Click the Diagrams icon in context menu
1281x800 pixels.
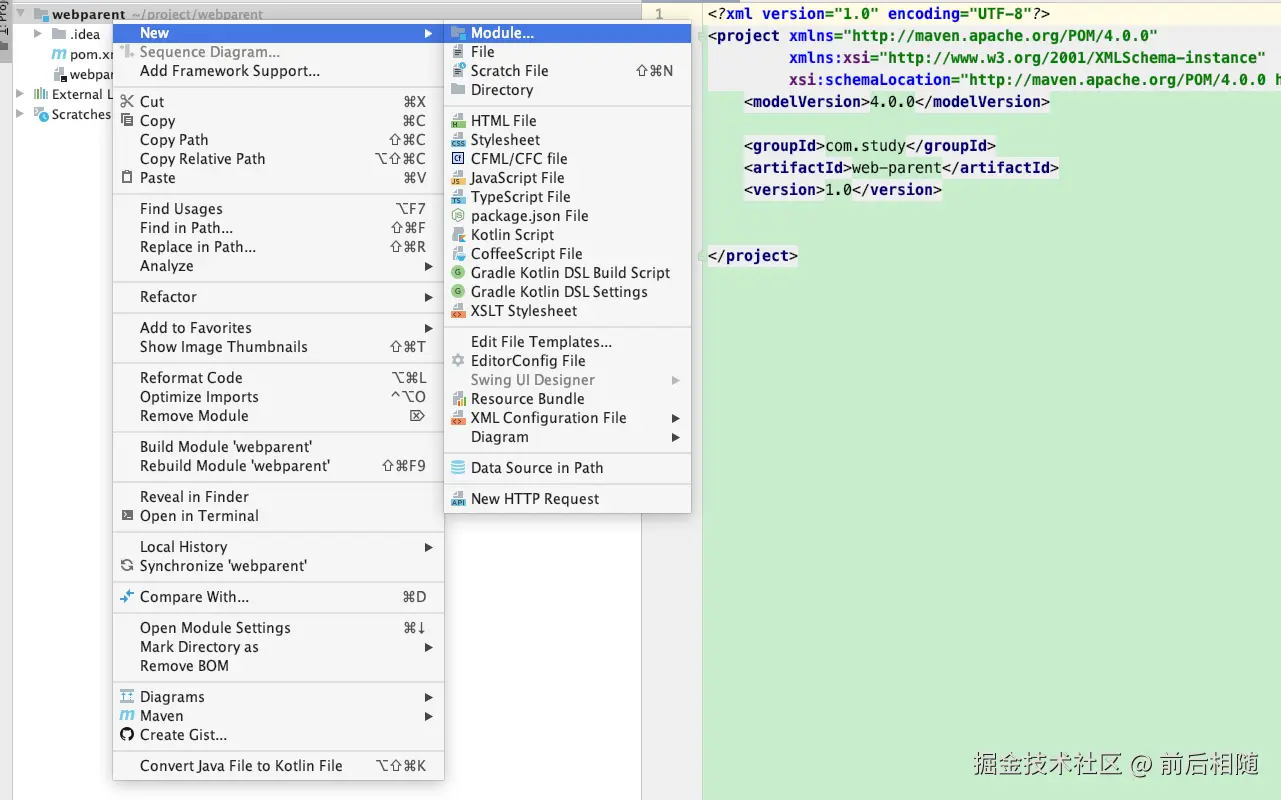point(127,697)
